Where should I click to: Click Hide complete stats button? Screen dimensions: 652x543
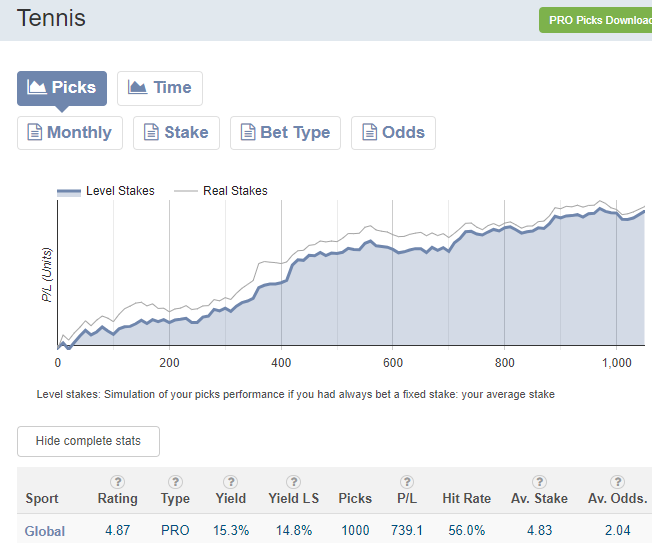tap(88, 441)
